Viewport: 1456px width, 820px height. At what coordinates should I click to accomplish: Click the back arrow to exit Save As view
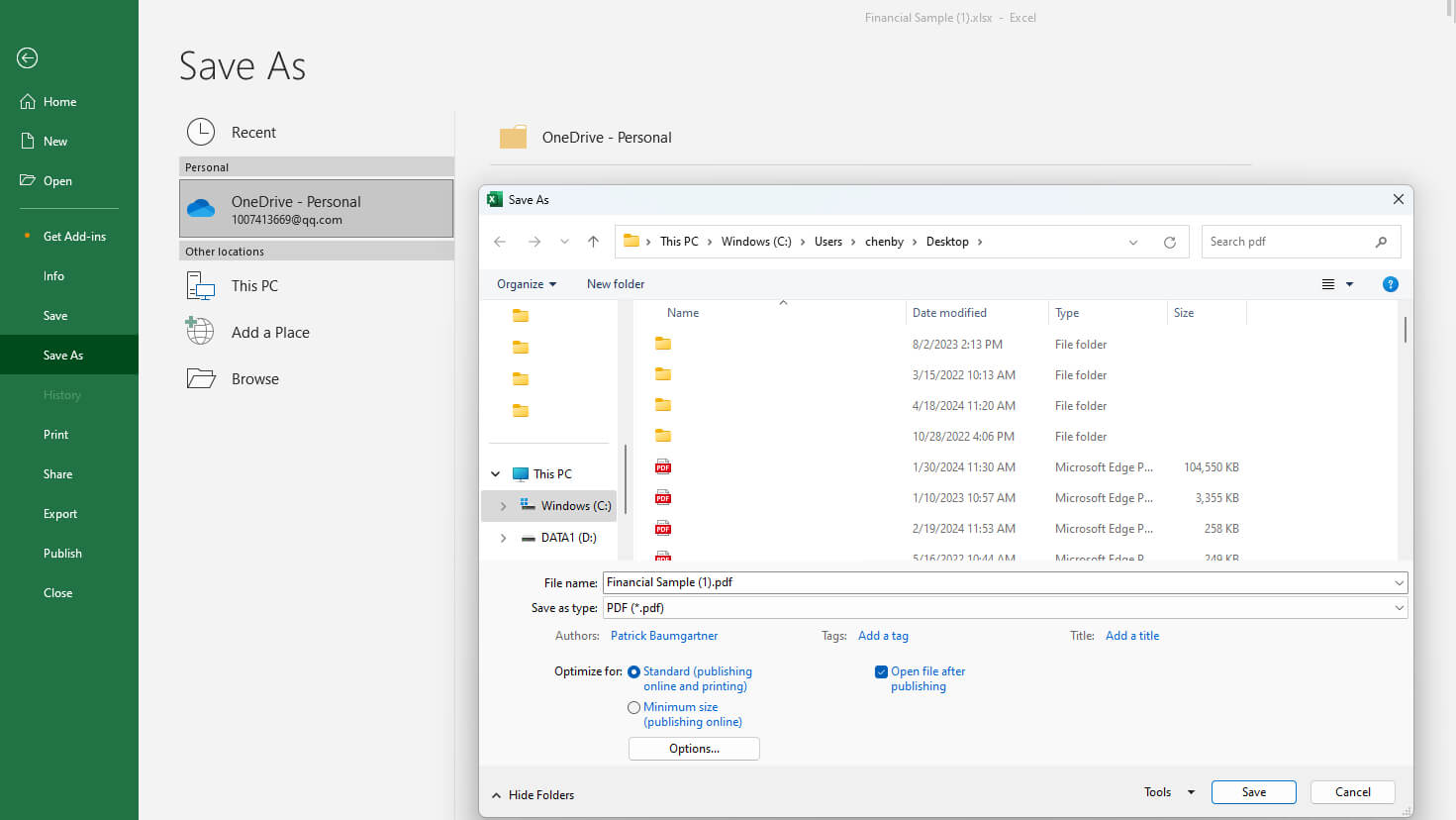pyautogui.click(x=27, y=58)
